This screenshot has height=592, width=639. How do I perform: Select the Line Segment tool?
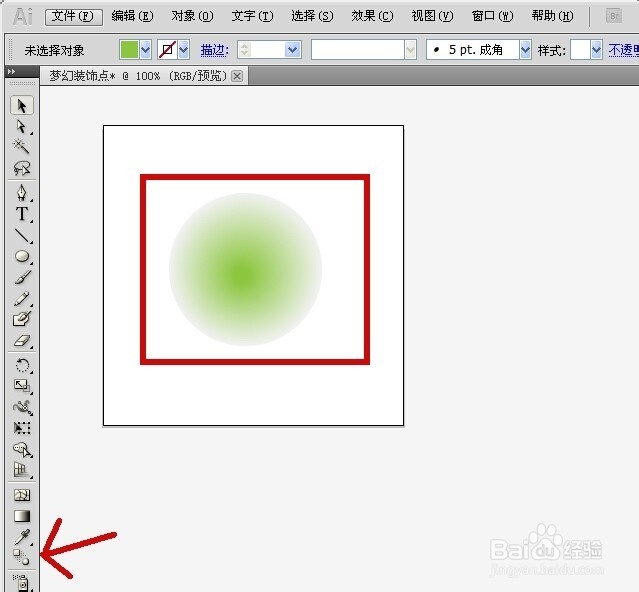click(22, 235)
